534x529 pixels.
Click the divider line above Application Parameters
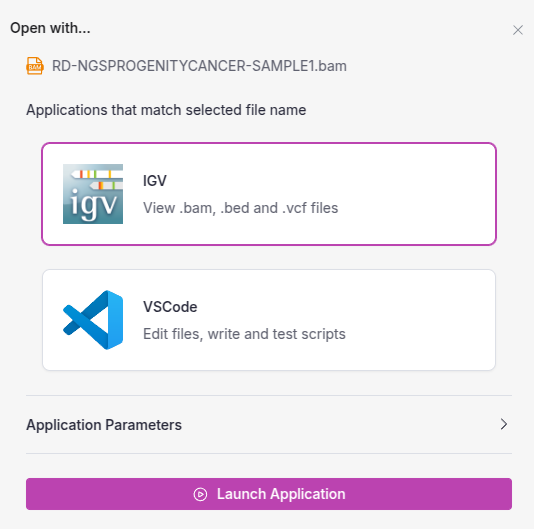(x=269, y=395)
